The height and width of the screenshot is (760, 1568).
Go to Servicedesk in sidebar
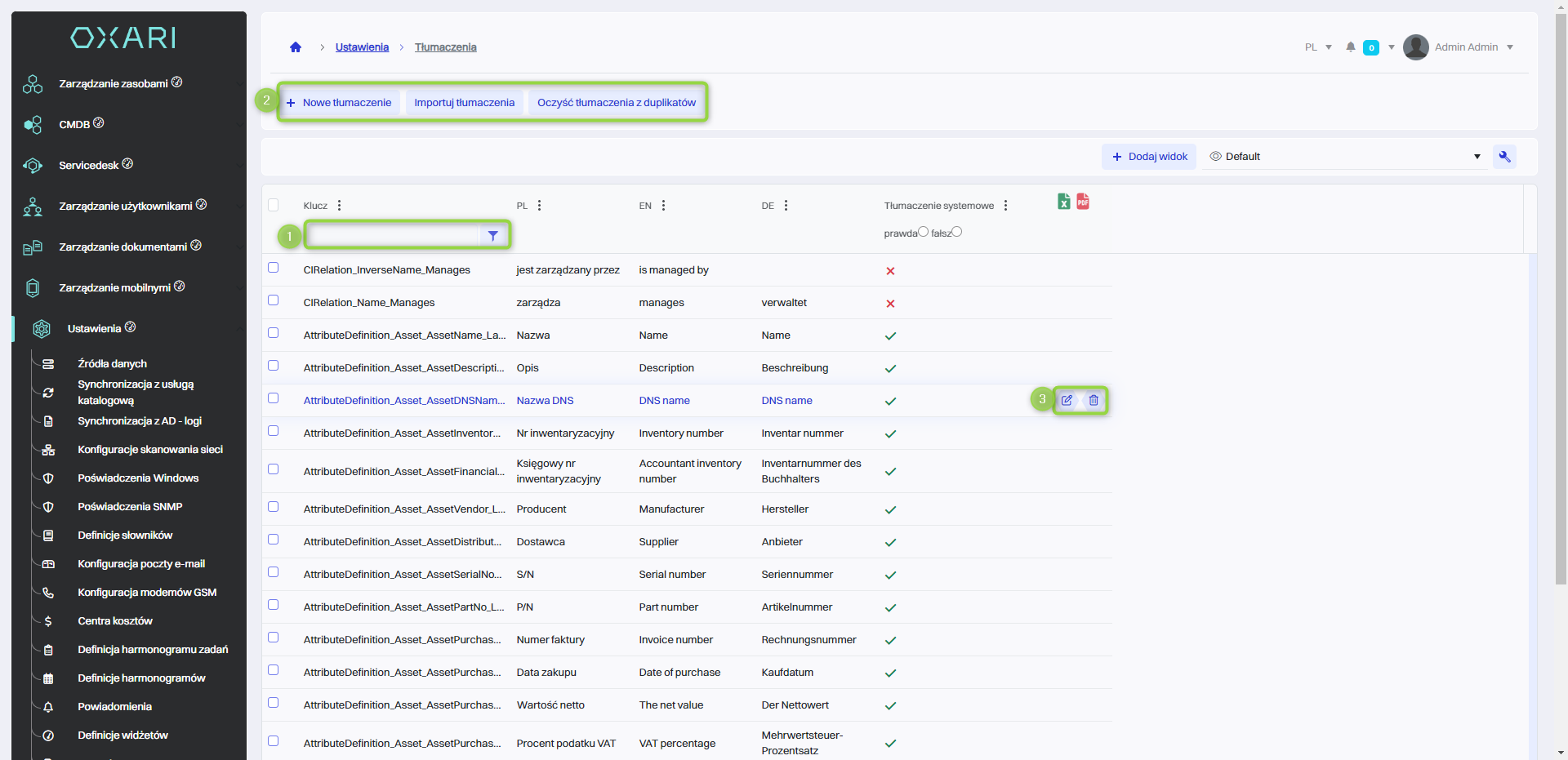point(88,166)
